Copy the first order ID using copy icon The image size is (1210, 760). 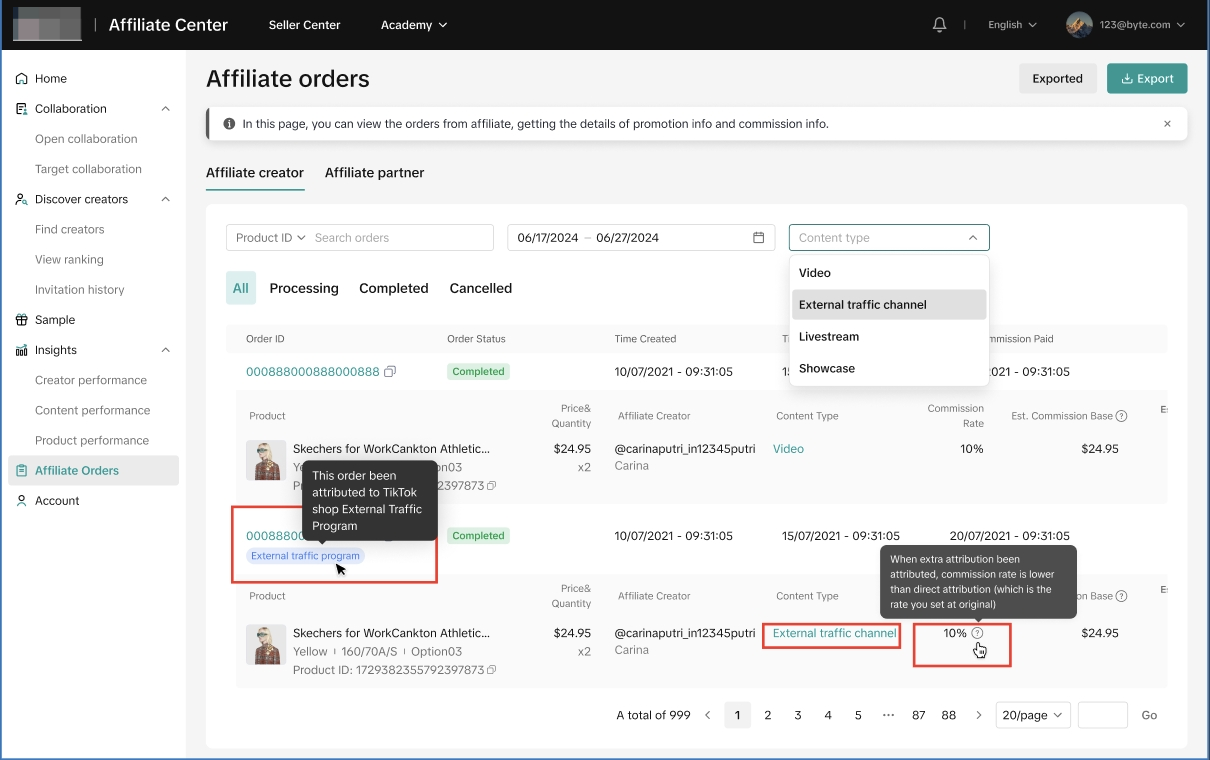click(390, 372)
